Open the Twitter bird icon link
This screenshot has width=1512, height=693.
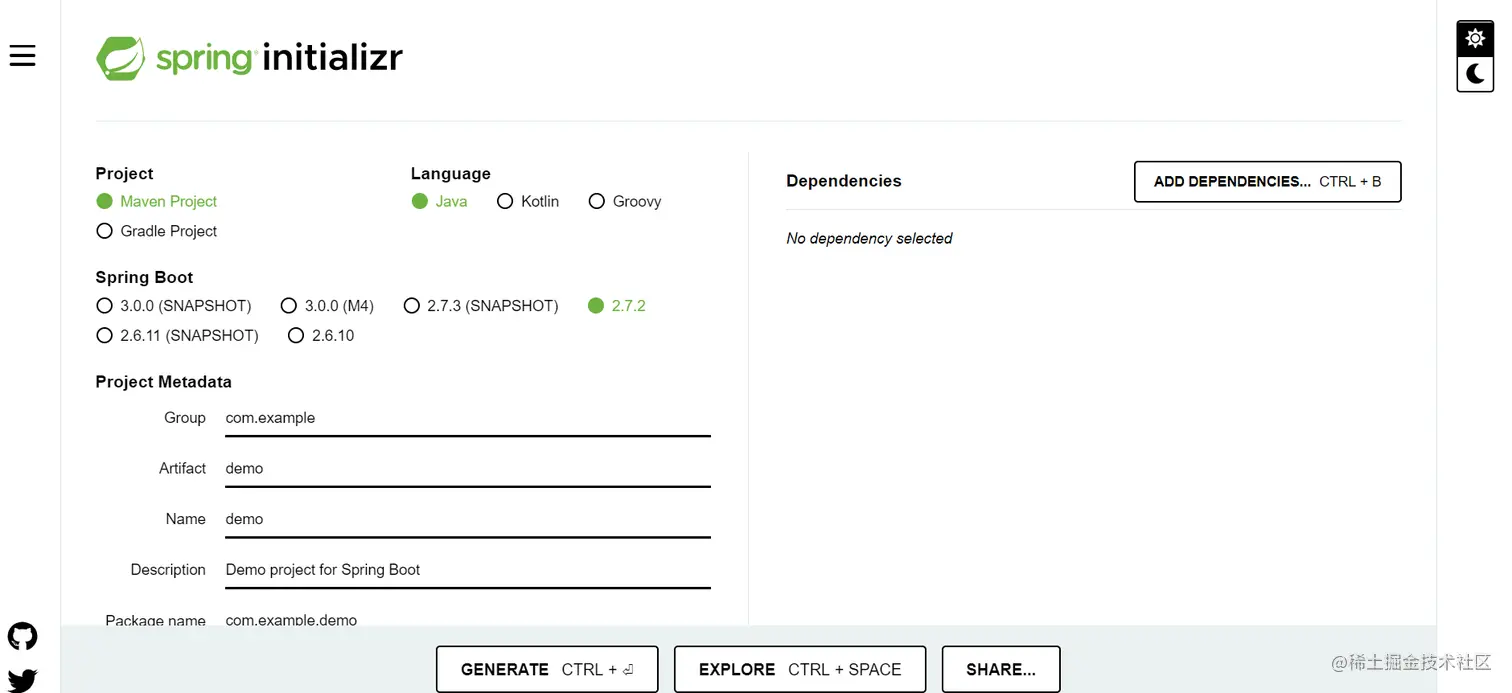(x=22, y=681)
